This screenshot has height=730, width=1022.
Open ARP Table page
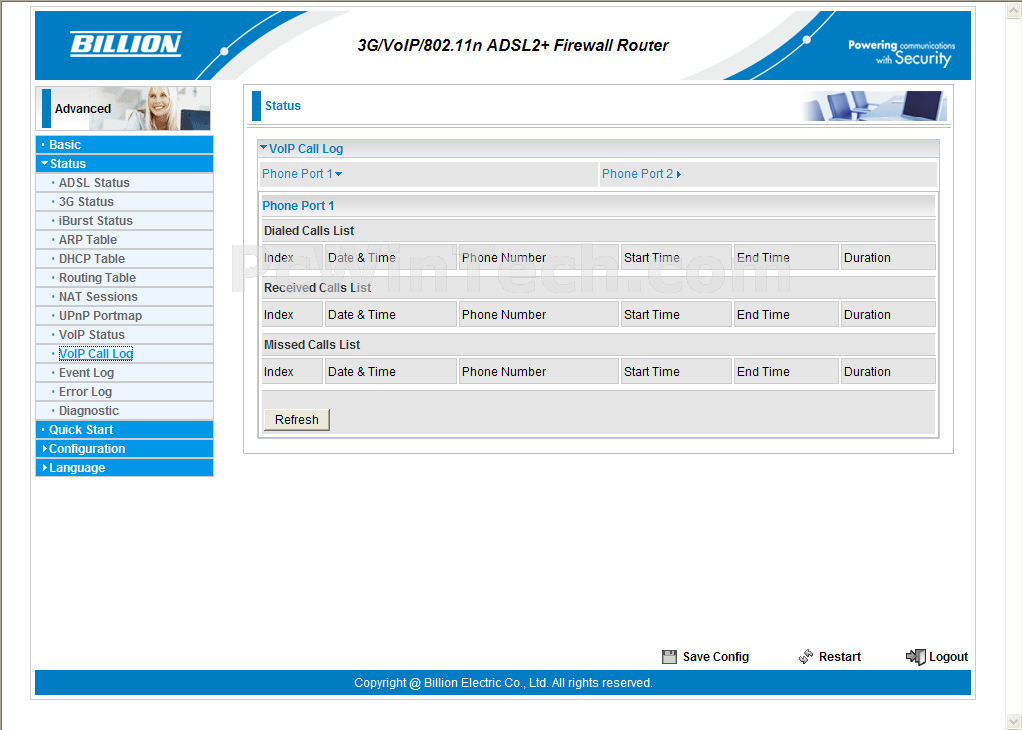[88, 239]
